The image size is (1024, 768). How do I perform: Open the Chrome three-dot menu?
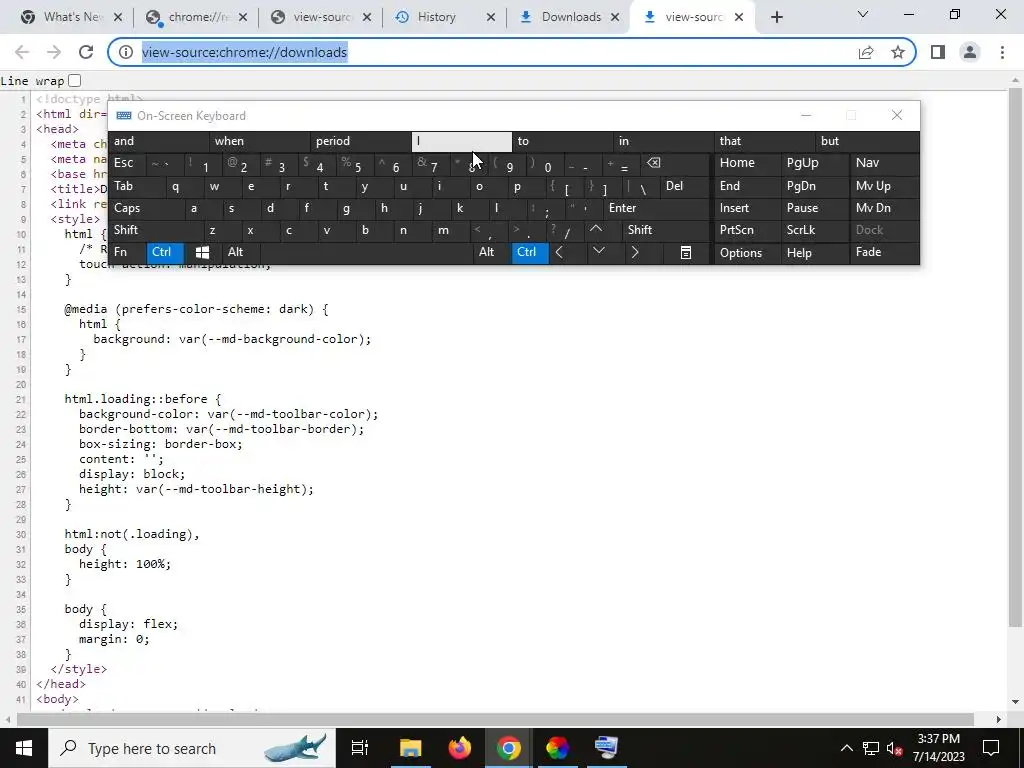(x=1002, y=52)
